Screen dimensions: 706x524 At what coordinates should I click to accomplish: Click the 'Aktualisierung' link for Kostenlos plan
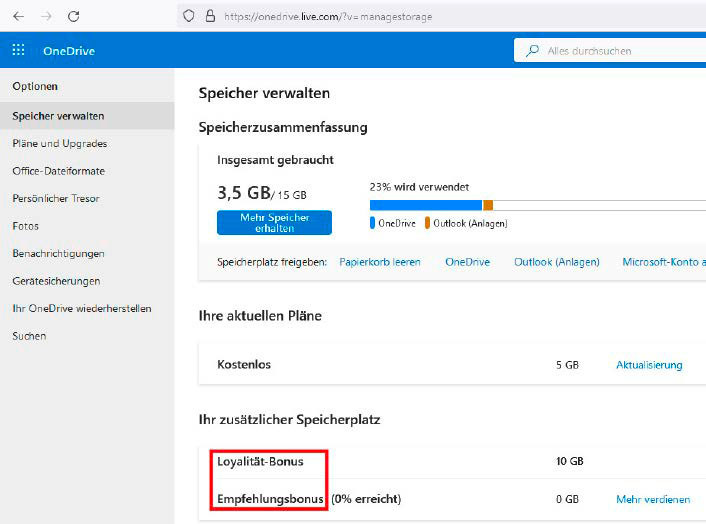(x=649, y=365)
